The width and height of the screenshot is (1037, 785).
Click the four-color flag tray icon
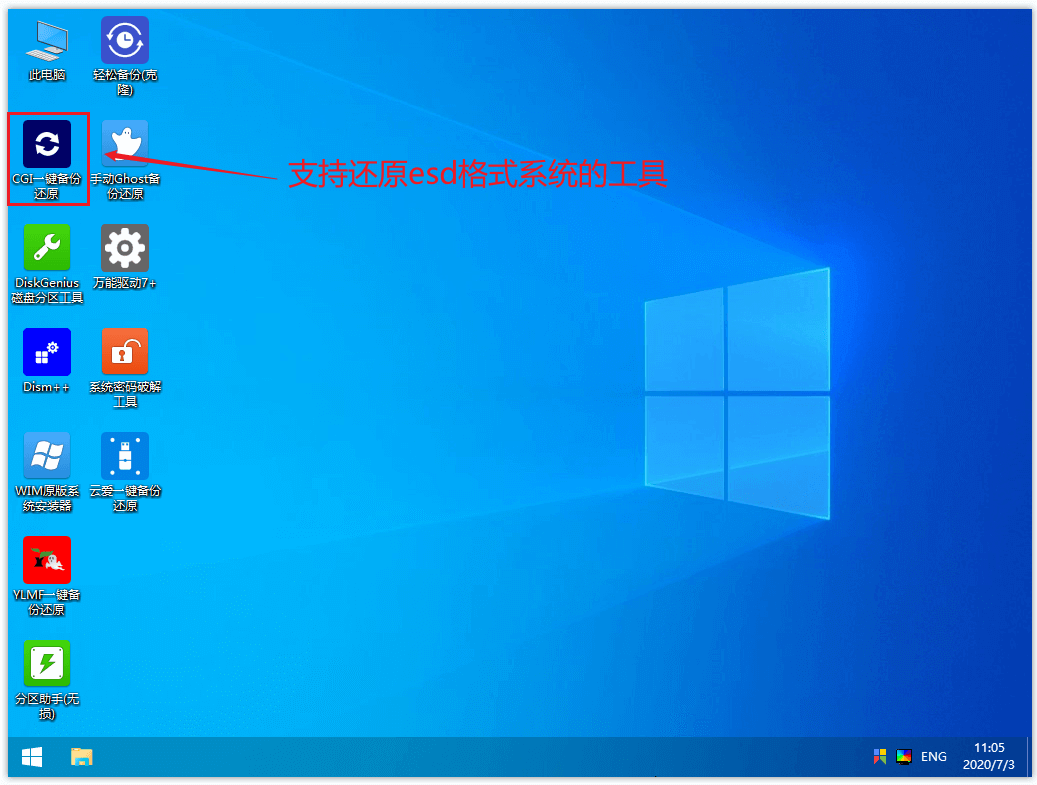(880, 757)
